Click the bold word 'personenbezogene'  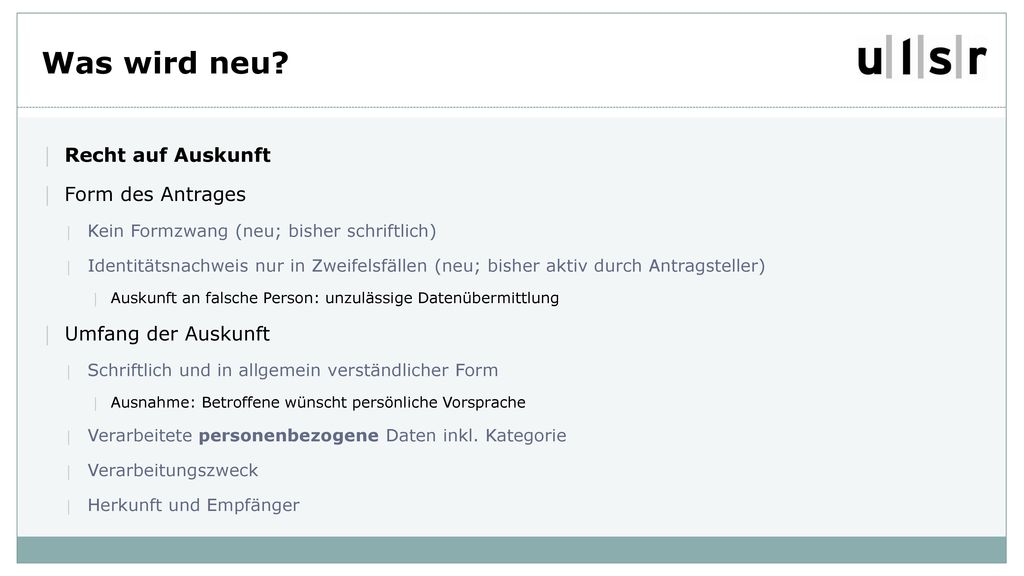289,436
